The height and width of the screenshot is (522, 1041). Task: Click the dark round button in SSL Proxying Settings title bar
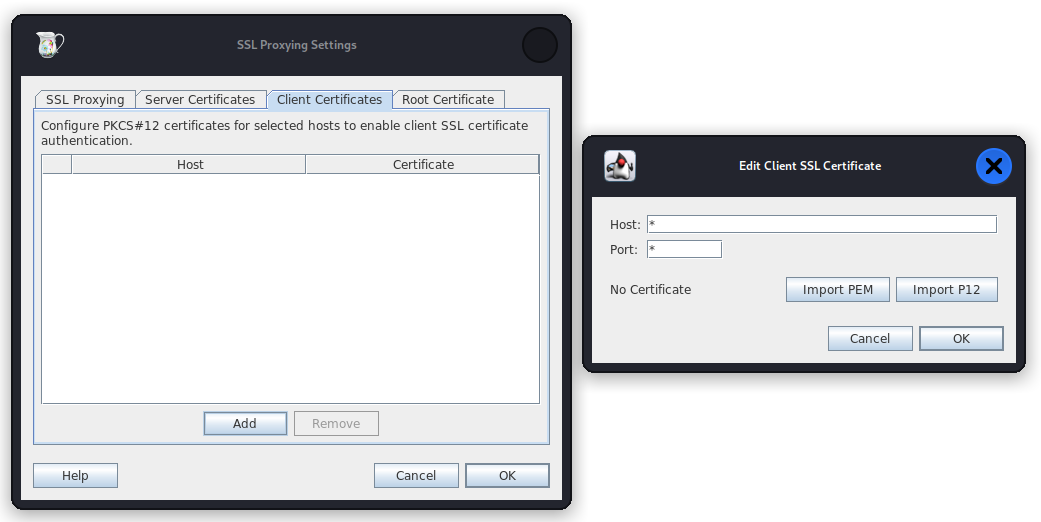tap(540, 45)
